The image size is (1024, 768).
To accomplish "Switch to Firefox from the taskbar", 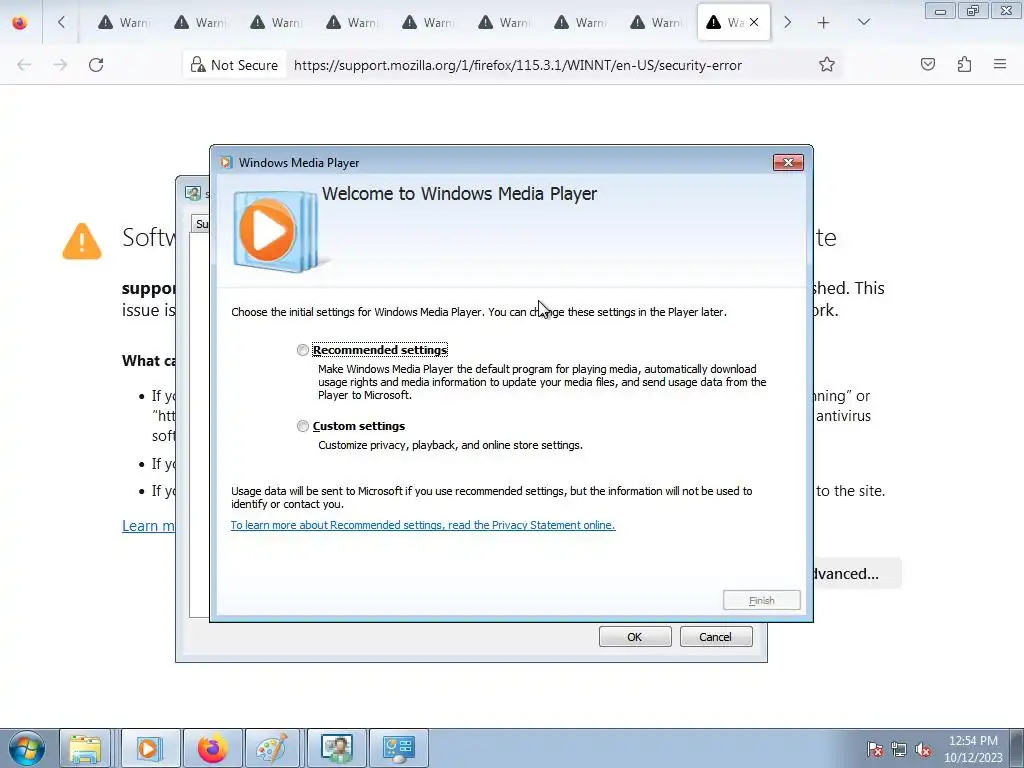I will (x=213, y=748).
